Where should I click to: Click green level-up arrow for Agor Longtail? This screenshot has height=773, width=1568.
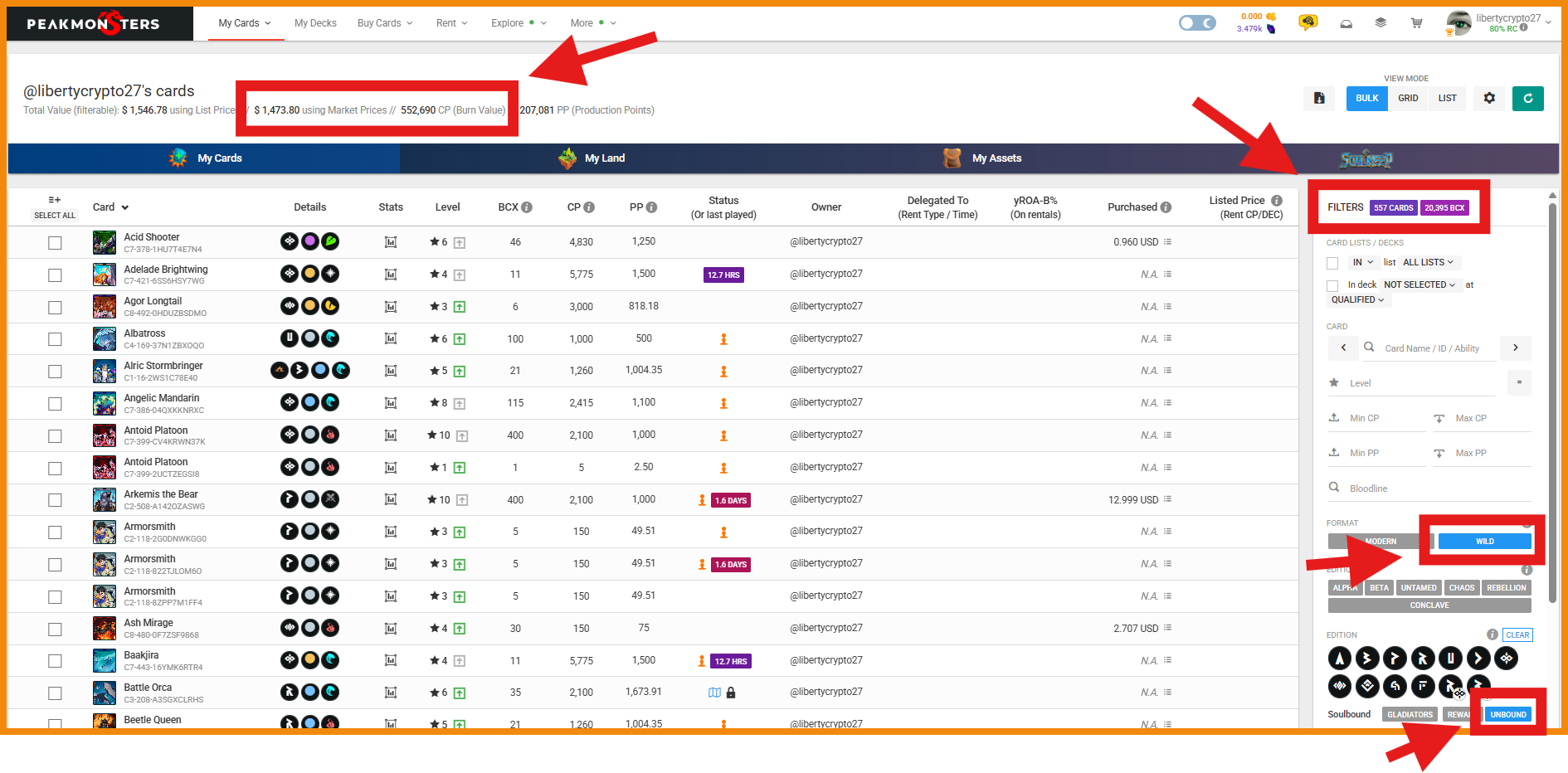[460, 307]
